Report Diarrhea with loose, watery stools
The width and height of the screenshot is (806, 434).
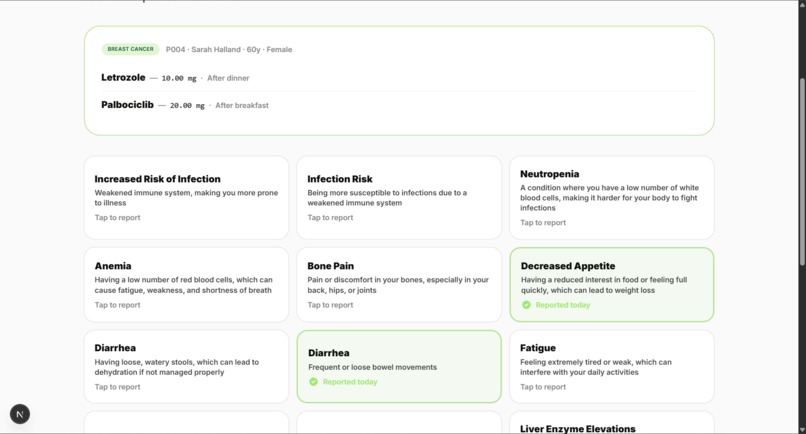[x=187, y=367]
